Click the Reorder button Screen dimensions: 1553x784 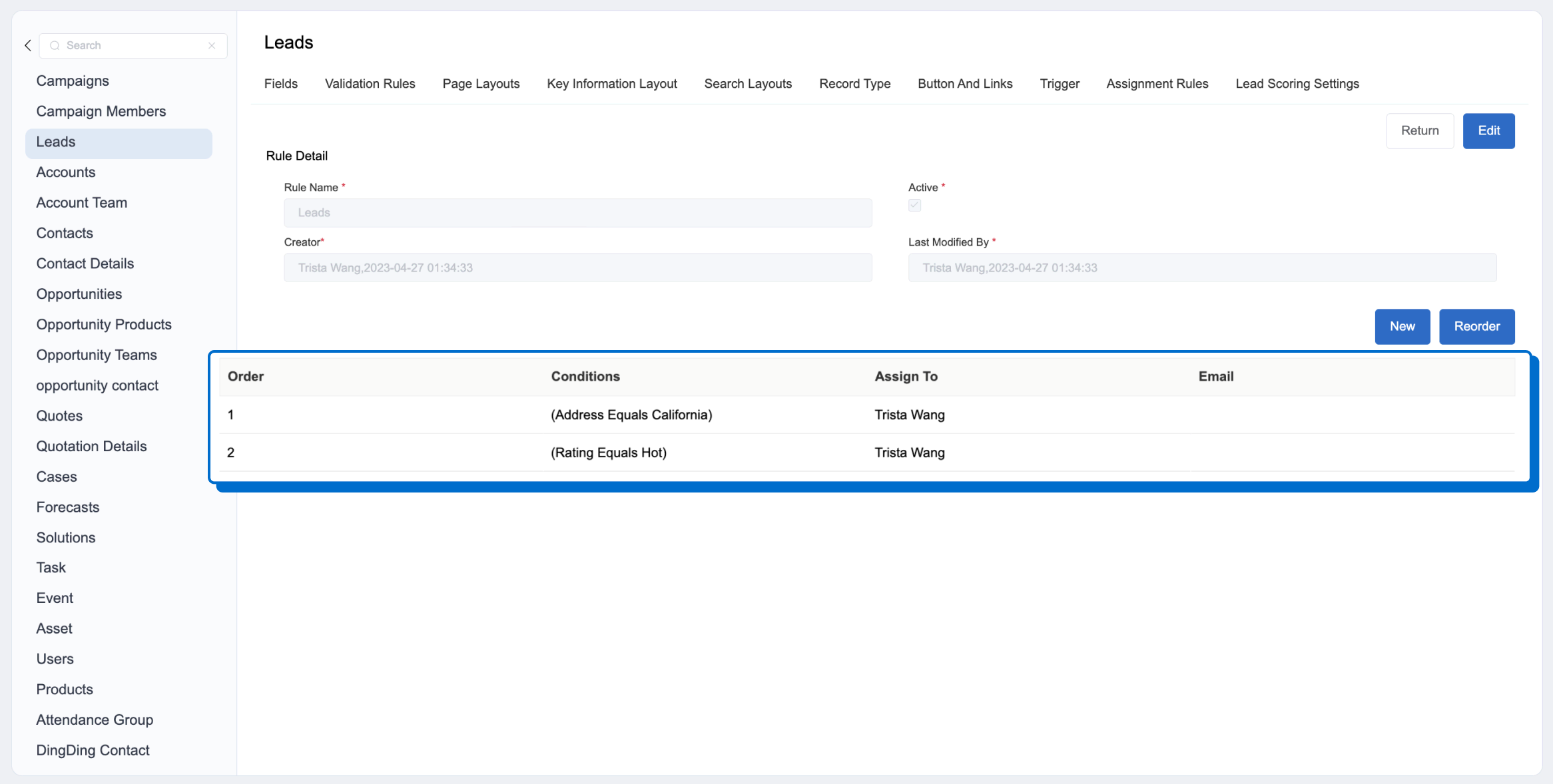[1476, 326]
